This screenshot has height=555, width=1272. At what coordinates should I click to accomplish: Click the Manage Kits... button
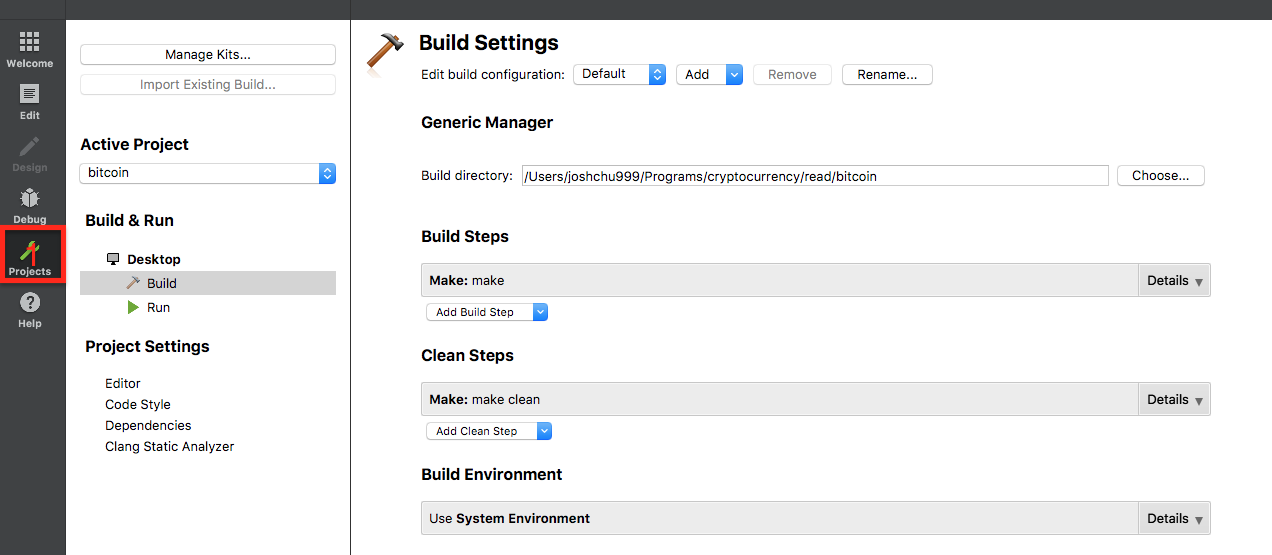pos(208,55)
